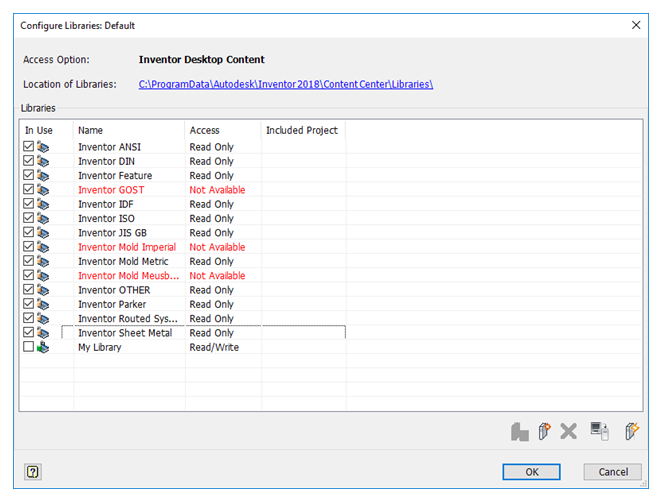661x499 pixels.
Task: Enable In Use checkbox for My Library
Action: (x=28, y=347)
